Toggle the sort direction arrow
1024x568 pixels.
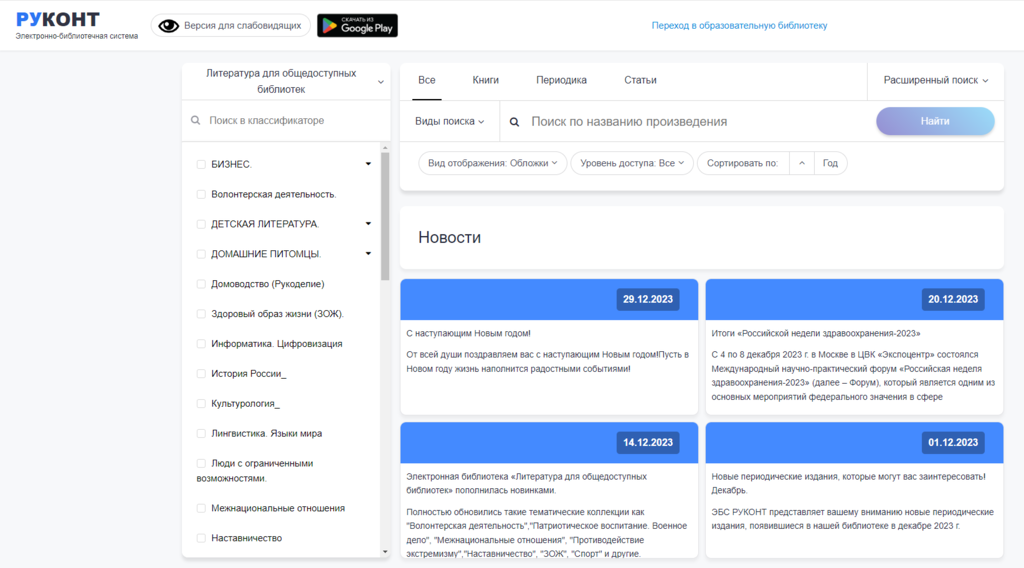802,163
